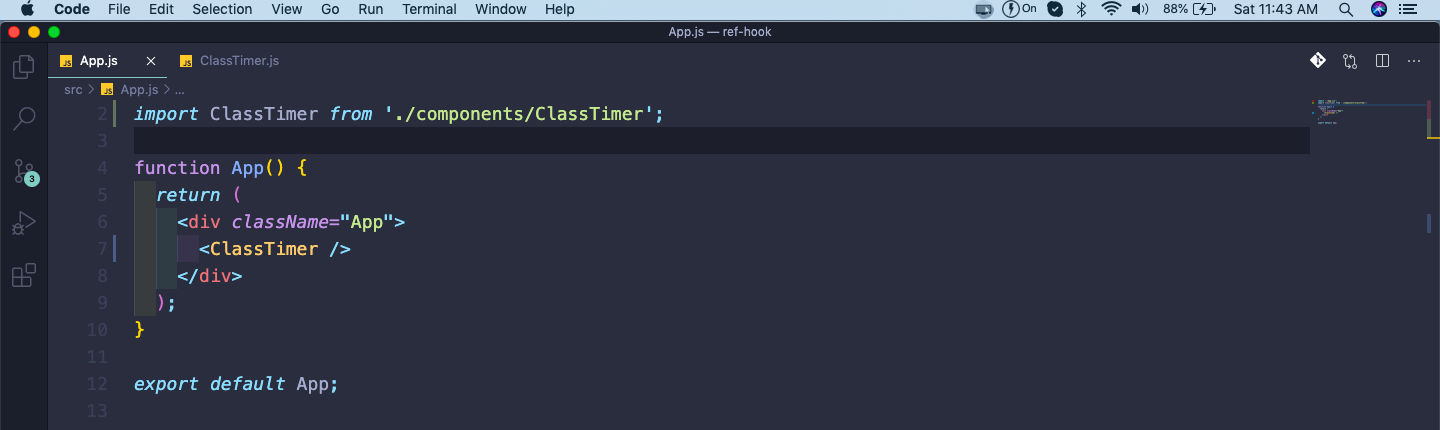Screen dimensions: 1440x430
Task: Click the breadcrumb trailing ellipsis
Action: click(180, 89)
